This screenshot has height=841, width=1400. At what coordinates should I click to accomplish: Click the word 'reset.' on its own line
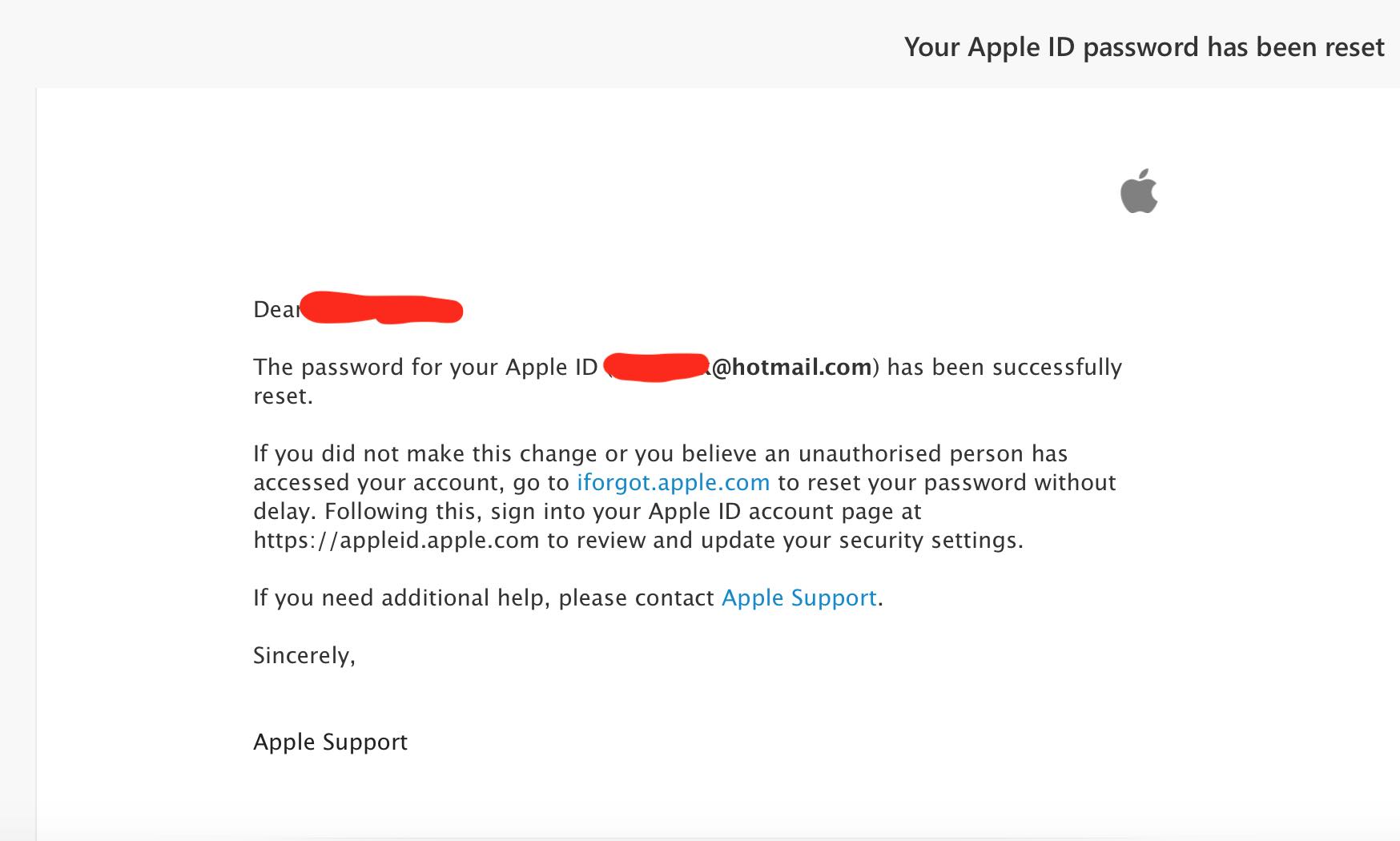point(283,396)
